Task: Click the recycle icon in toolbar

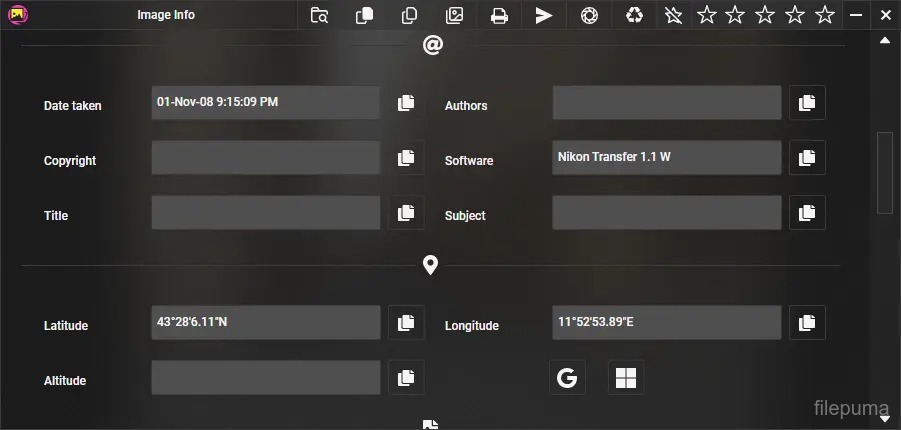Action: (x=634, y=15)
